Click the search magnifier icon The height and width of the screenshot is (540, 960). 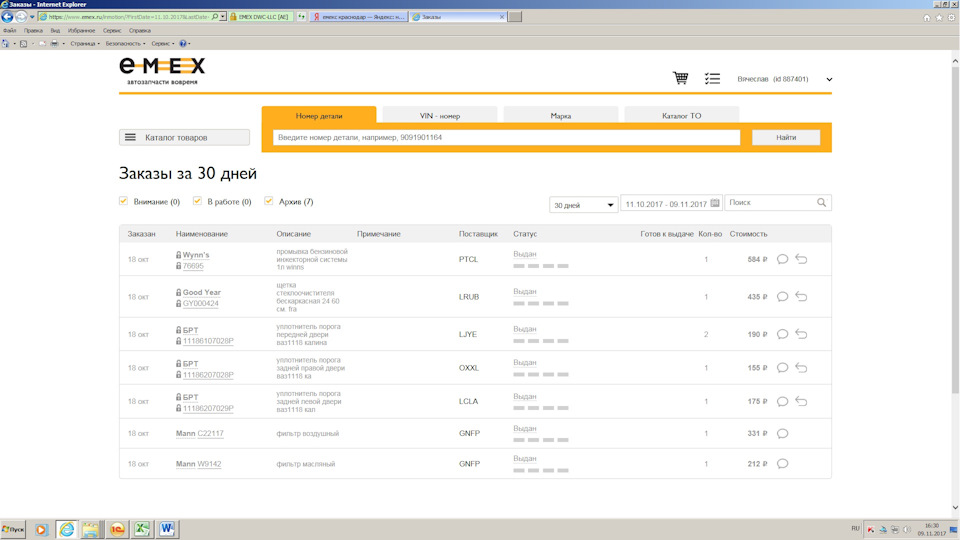pos(821,203)
